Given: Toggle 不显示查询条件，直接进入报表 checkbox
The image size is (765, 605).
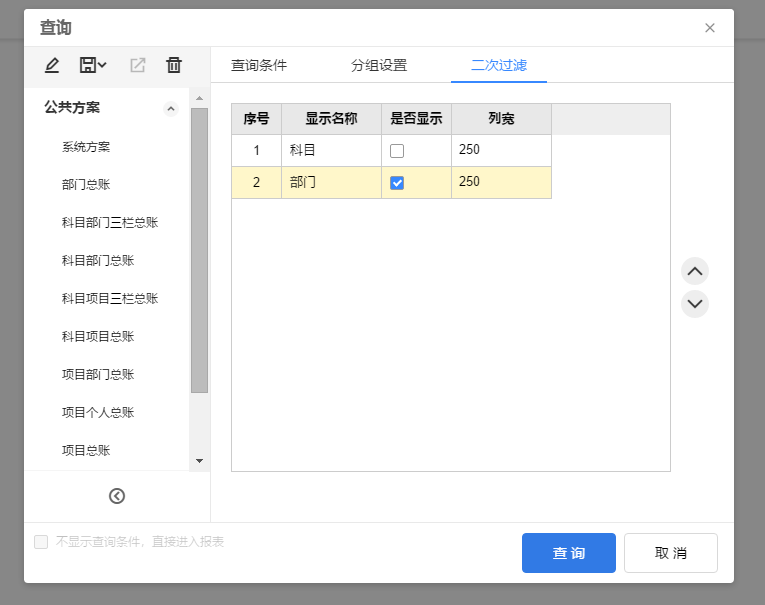Looking at the screenshot, I should click(x=41, y=542).
